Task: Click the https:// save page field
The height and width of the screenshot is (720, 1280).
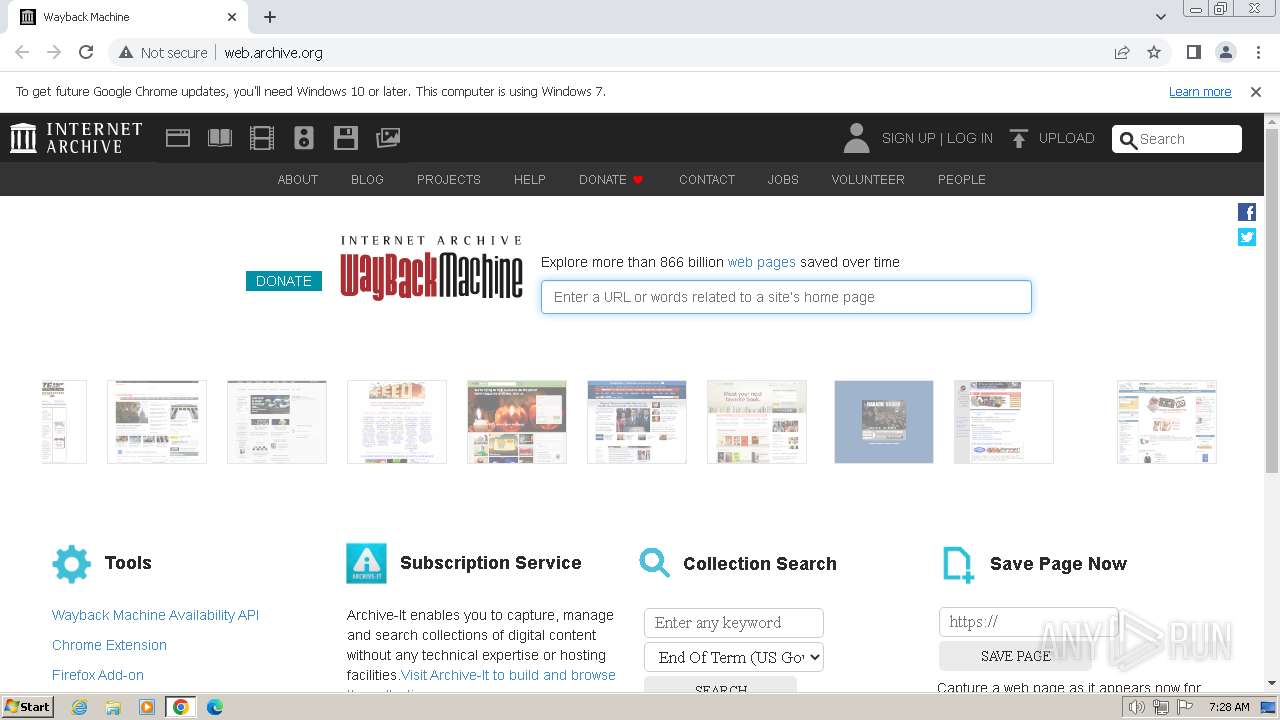Action: (x=1028, y=622)
